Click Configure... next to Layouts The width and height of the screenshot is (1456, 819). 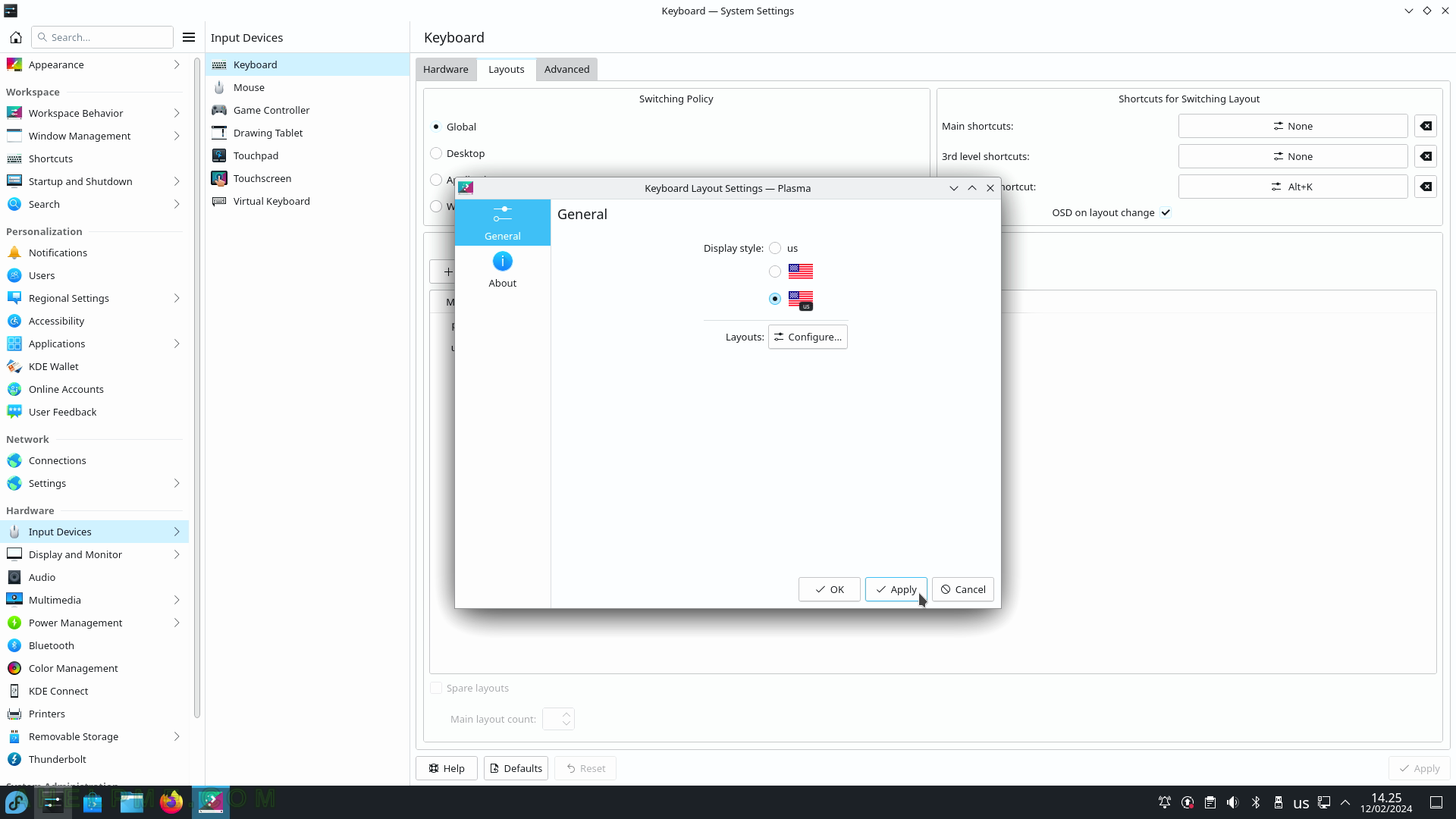[808, 337]
